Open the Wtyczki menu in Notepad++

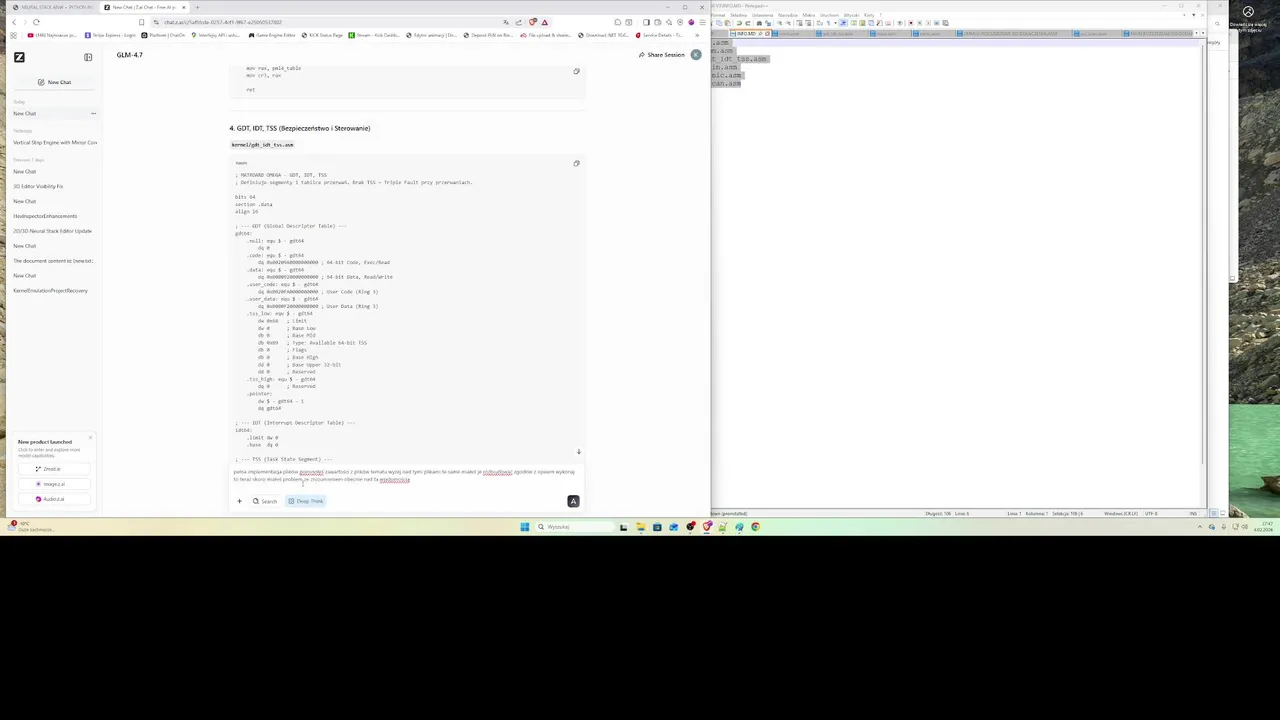point(851,15)
